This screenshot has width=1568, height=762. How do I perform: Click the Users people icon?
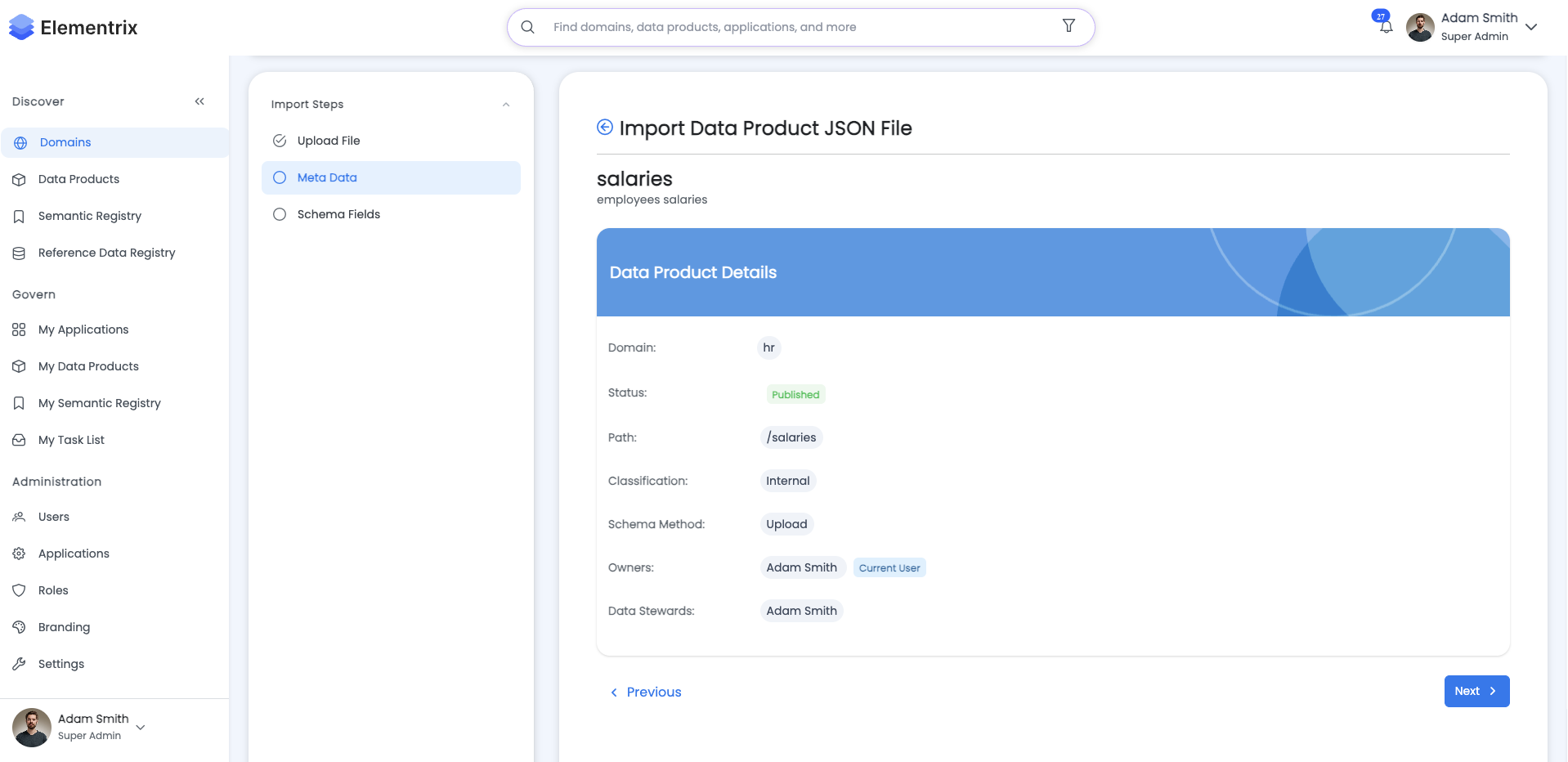[19, 517]
